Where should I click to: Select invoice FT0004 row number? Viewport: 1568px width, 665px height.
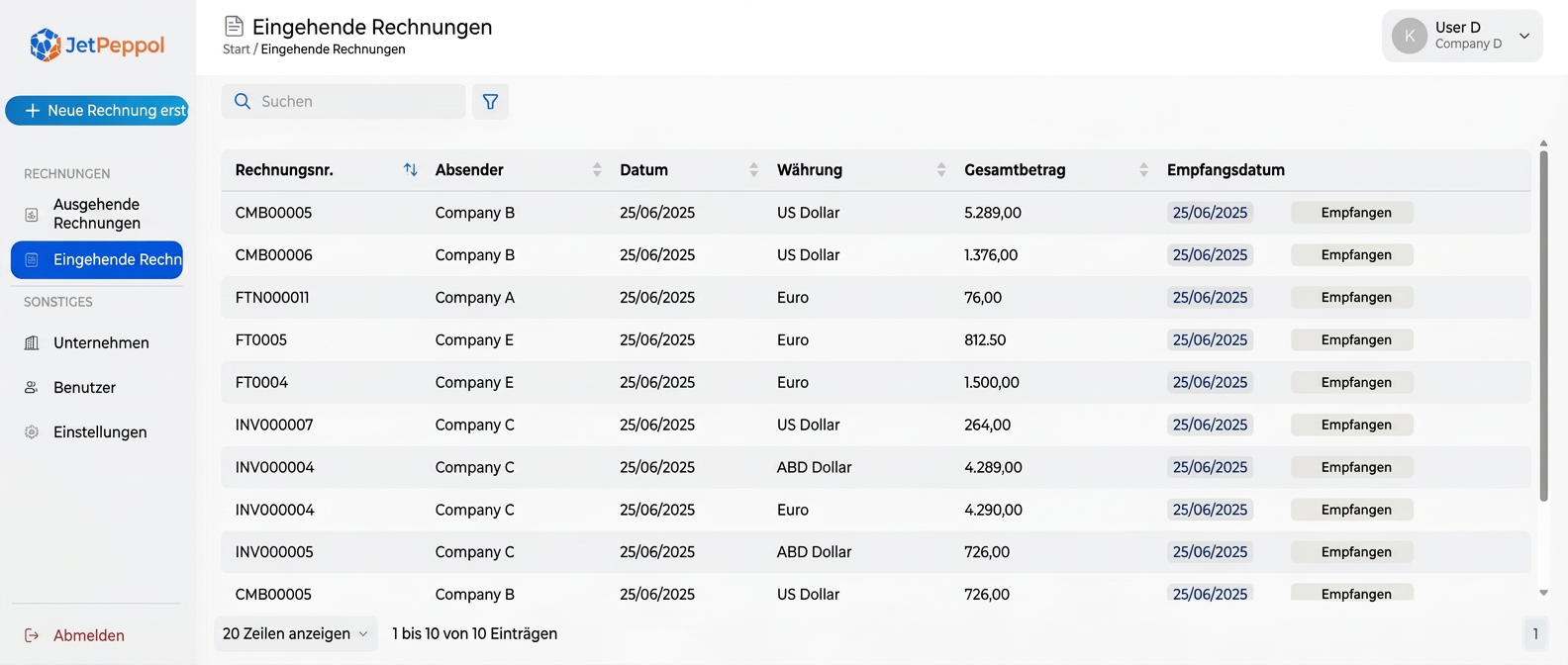261,382
